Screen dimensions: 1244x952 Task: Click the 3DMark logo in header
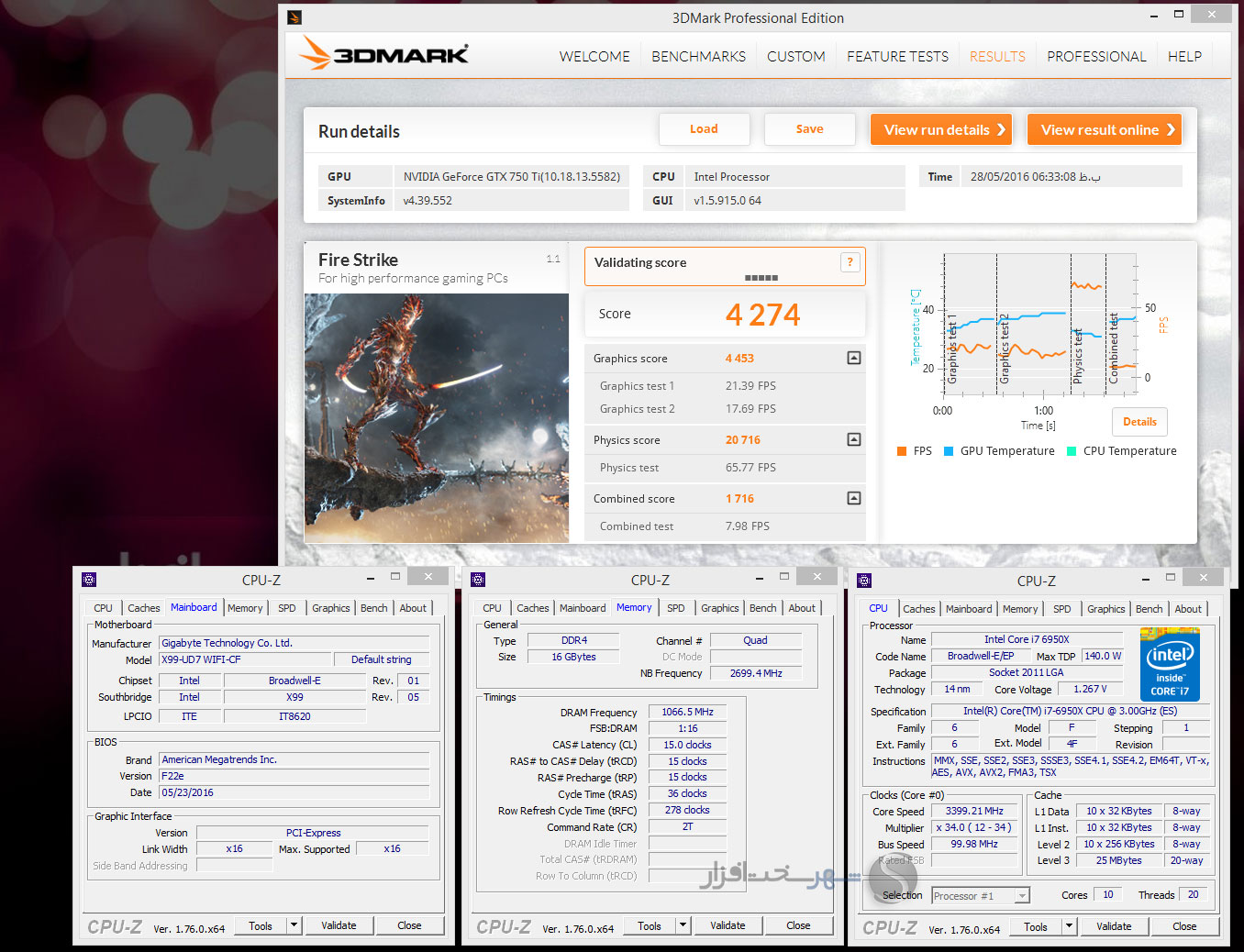pos(383,54)
